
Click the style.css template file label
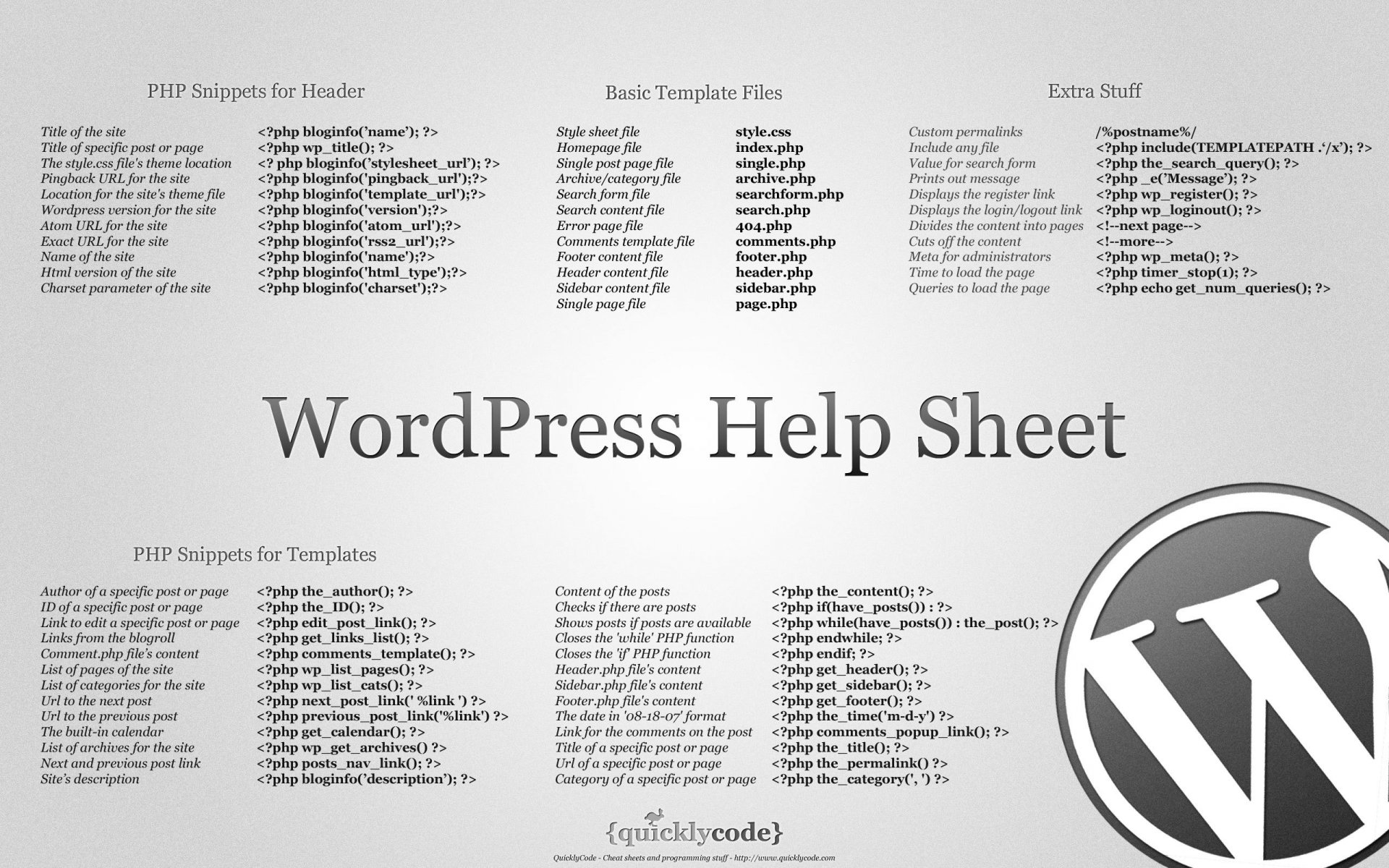(763, 130)
